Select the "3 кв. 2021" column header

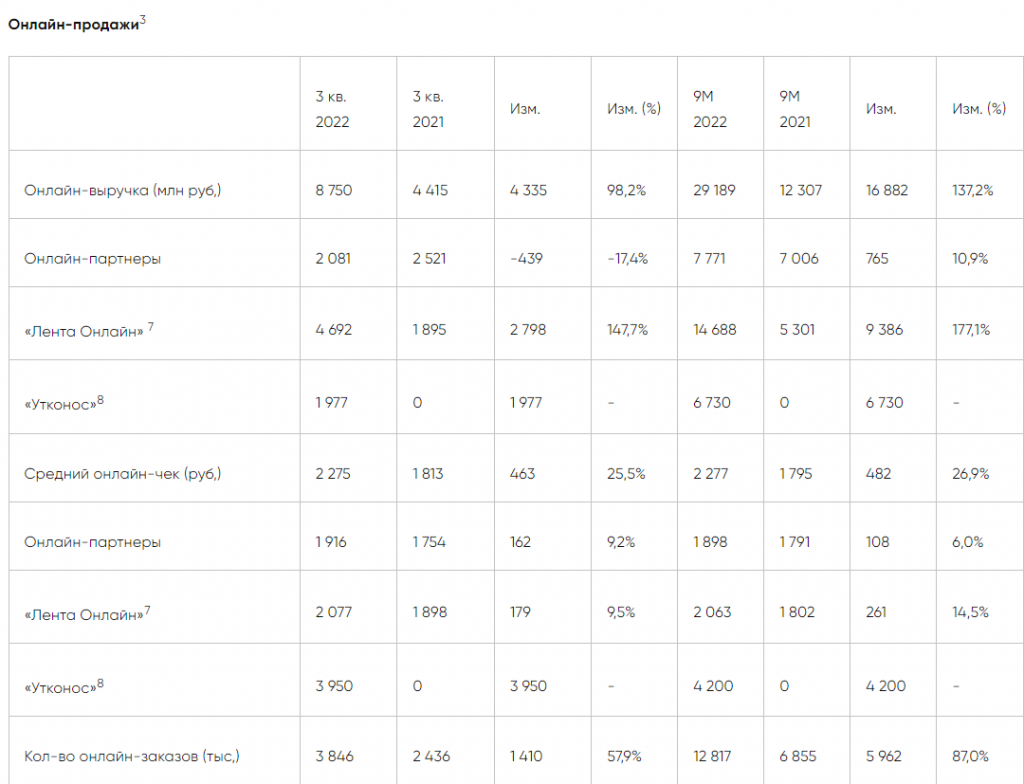click(x=429, y=109)
